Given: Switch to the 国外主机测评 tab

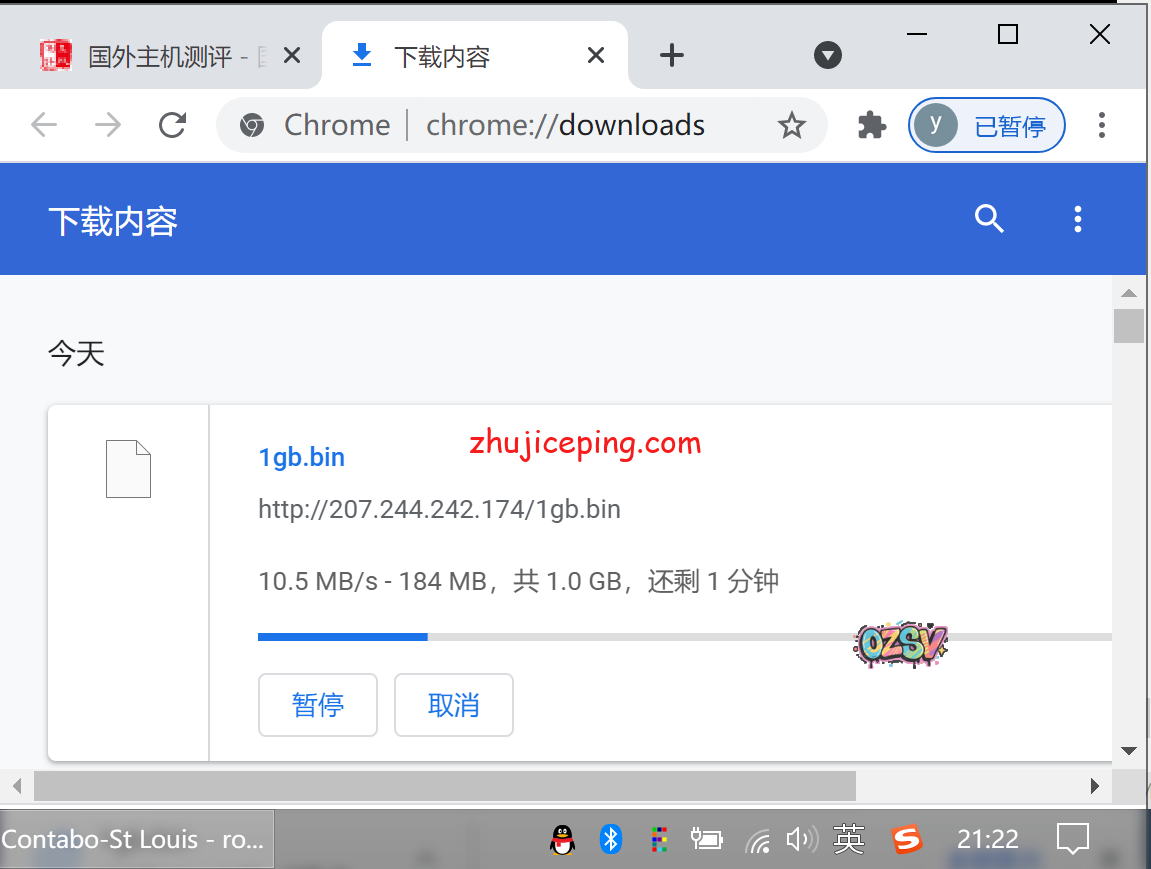Looking at the screenshot, I should click(160, 56).
